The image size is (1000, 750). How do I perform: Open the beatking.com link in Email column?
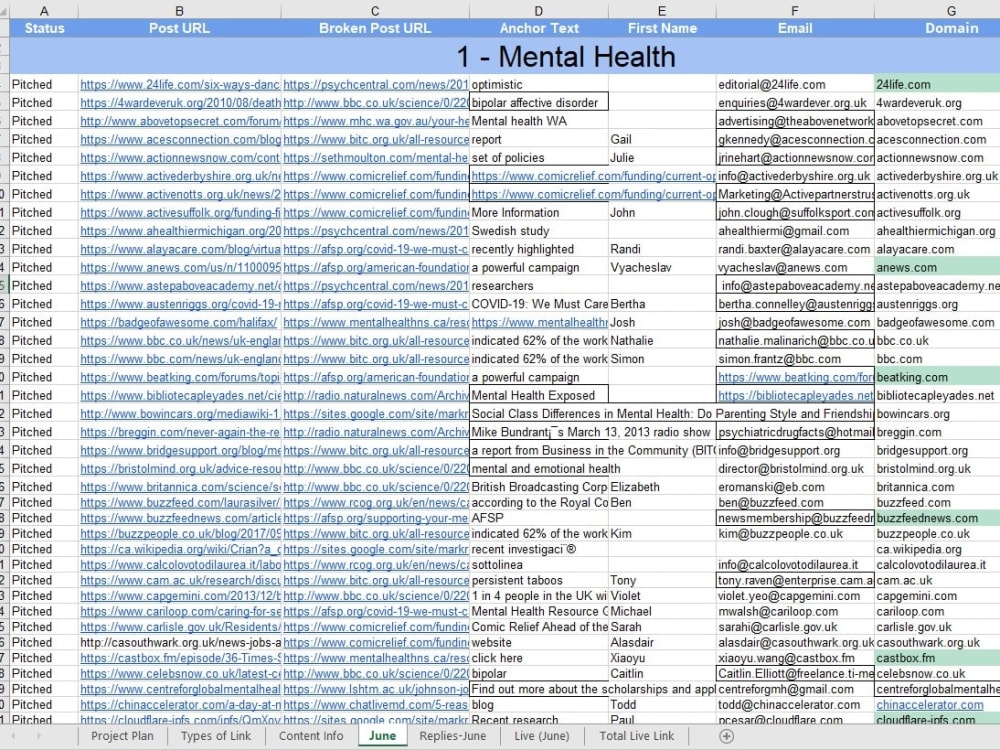795,378
